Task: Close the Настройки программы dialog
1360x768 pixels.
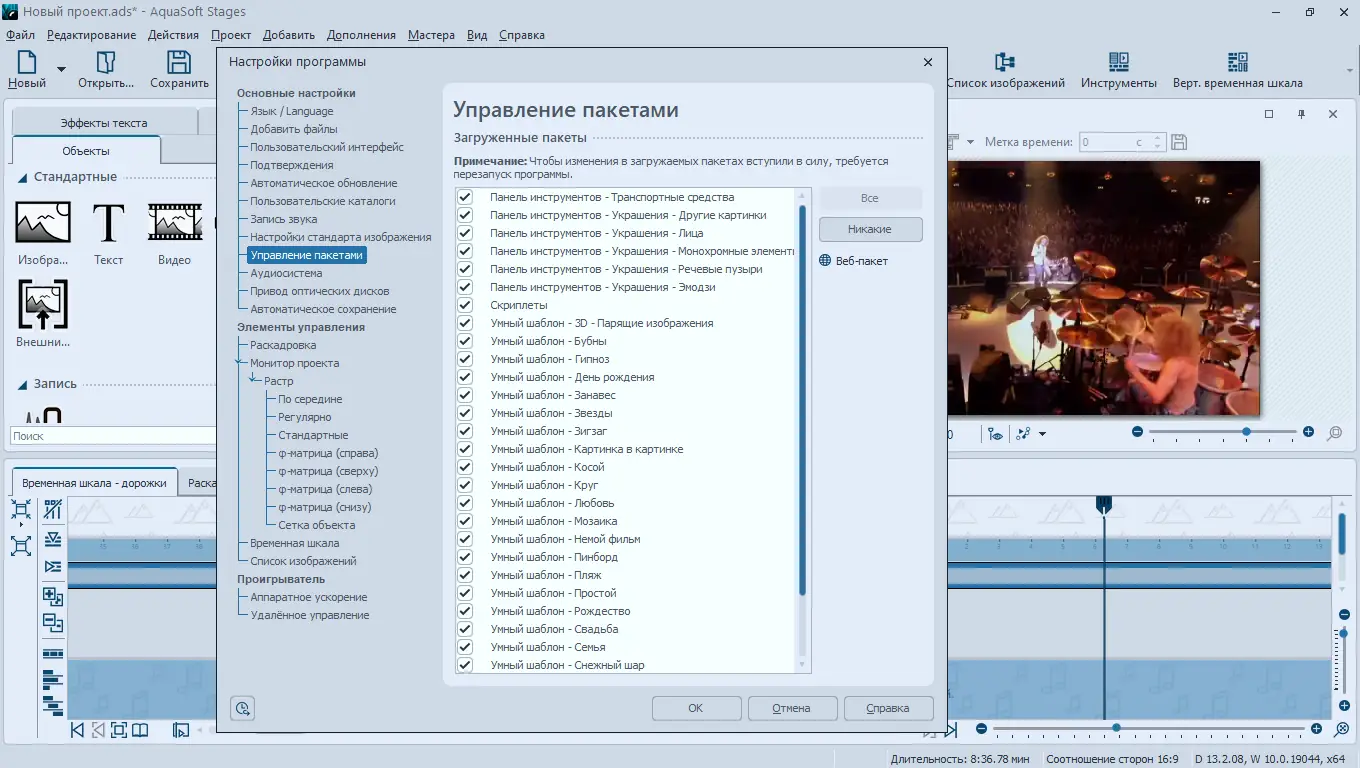Action: pos(928,62)
